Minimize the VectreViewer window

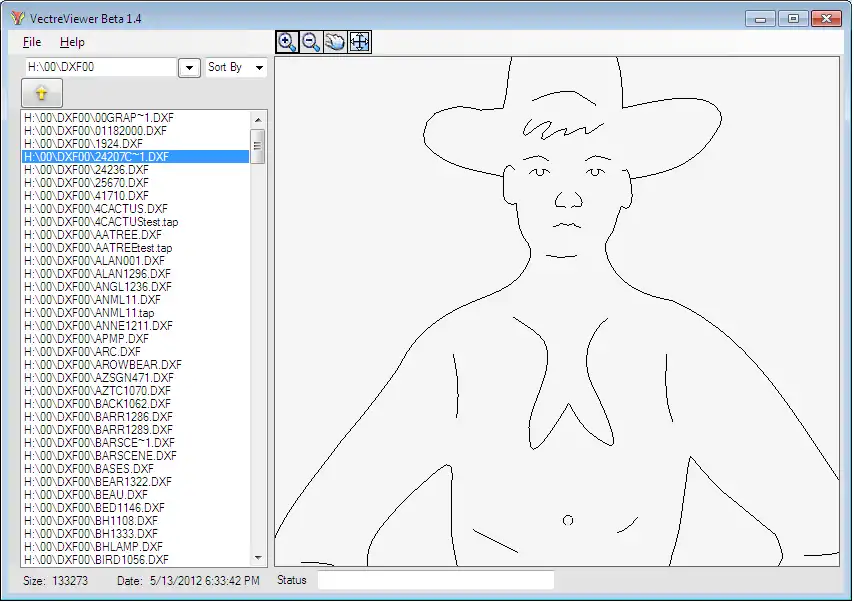click(760, 19)
